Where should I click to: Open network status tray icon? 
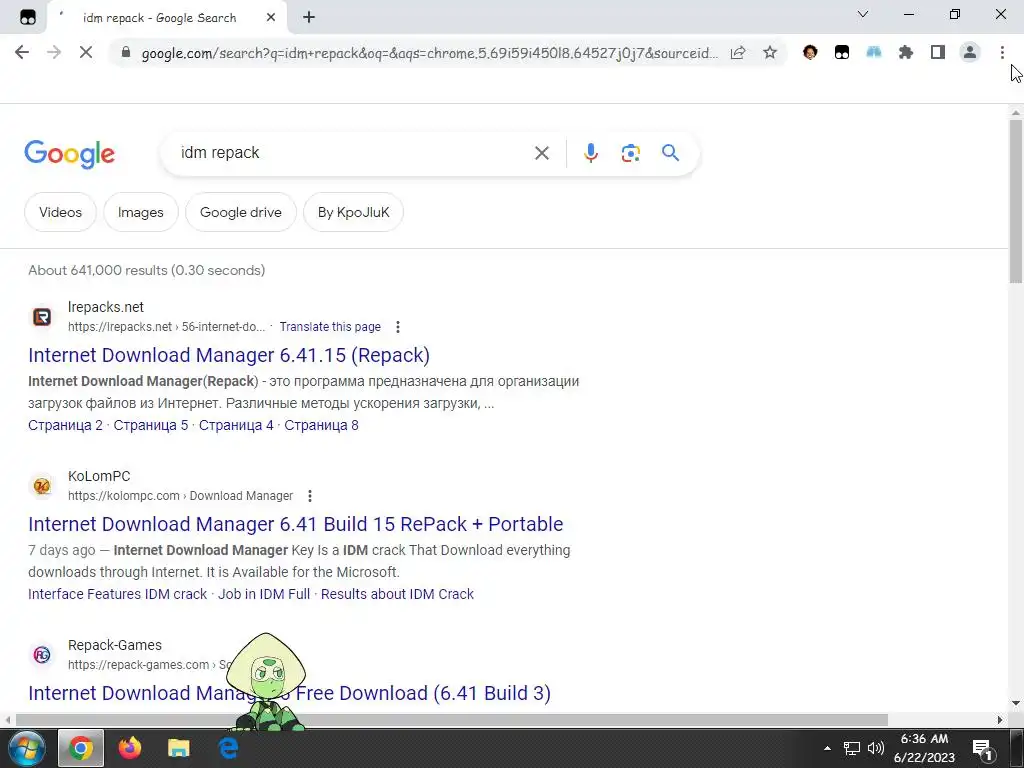(x=852, y=748)
